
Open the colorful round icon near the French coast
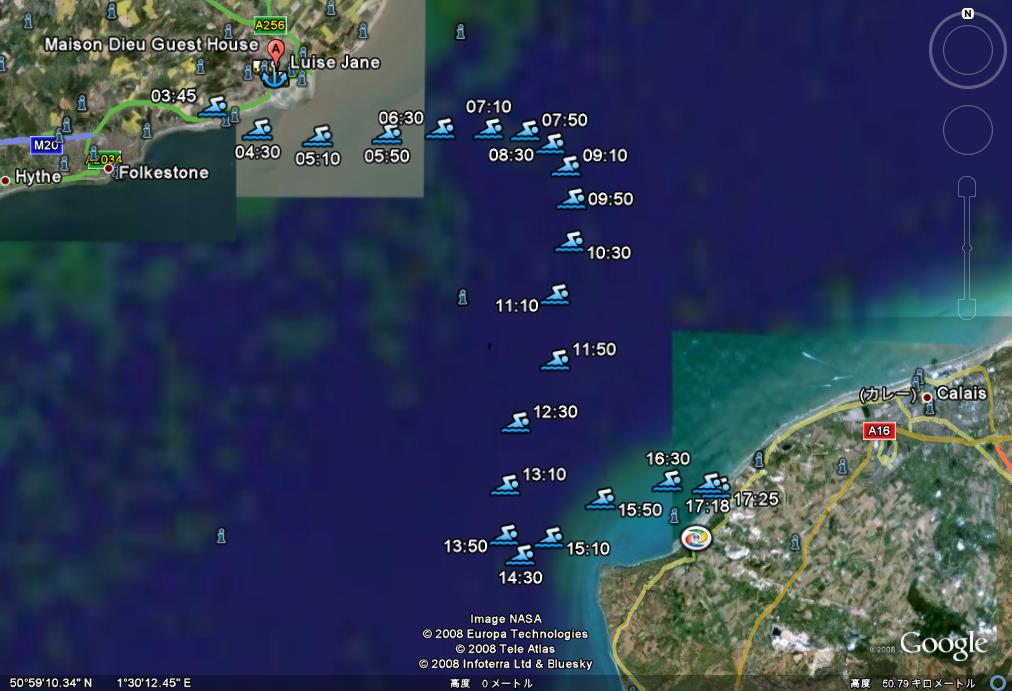coord(696,538)
